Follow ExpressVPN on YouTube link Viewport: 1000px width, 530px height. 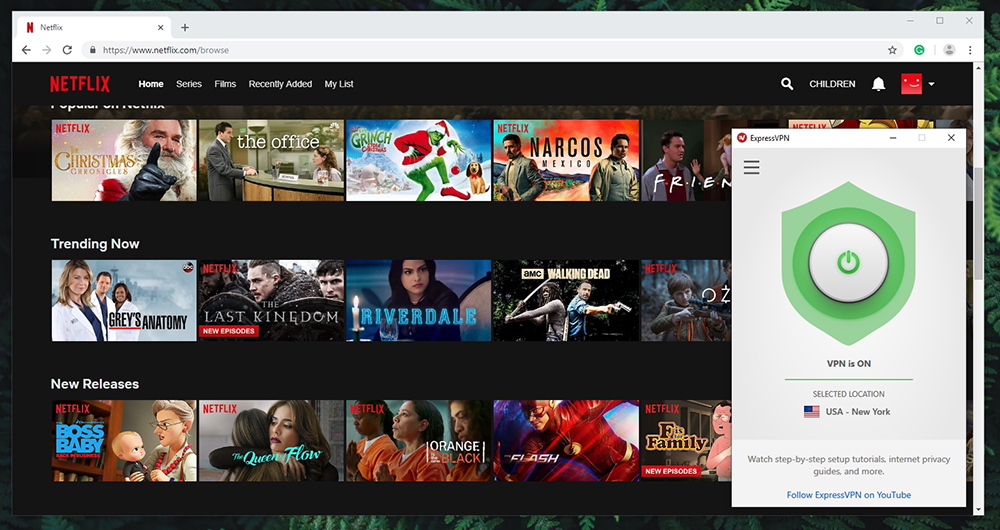[848, 495]
